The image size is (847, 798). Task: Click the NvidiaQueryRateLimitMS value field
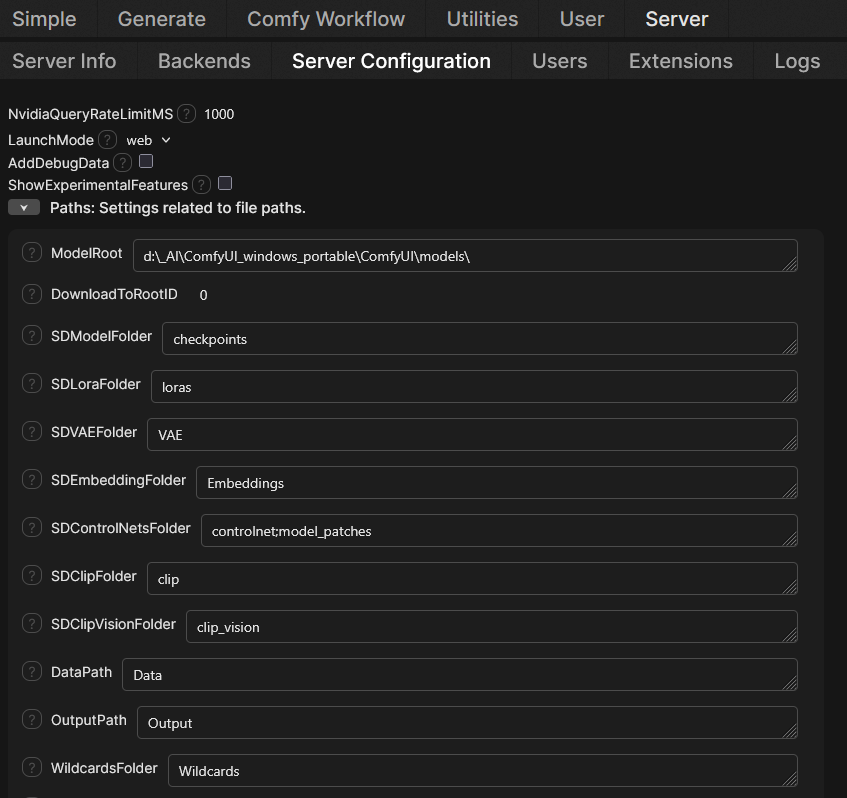click(x=219, y=114)
